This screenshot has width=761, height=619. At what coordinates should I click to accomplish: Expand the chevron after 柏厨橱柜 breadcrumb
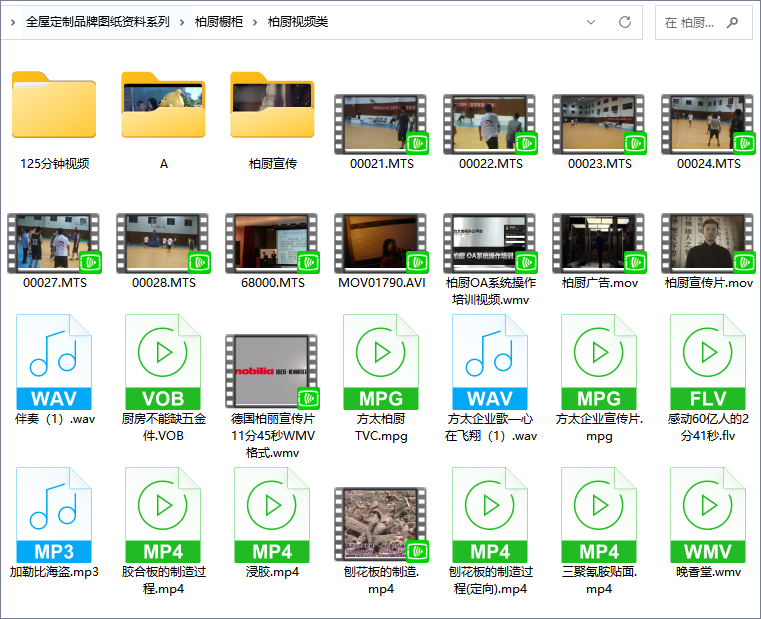(x=256, y=22)
